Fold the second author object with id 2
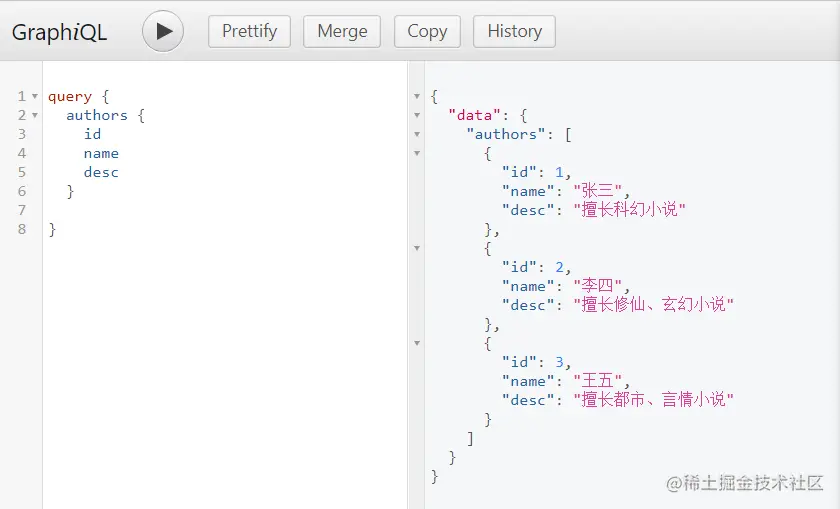Screen dimensions: 840x509 [417, 249]
